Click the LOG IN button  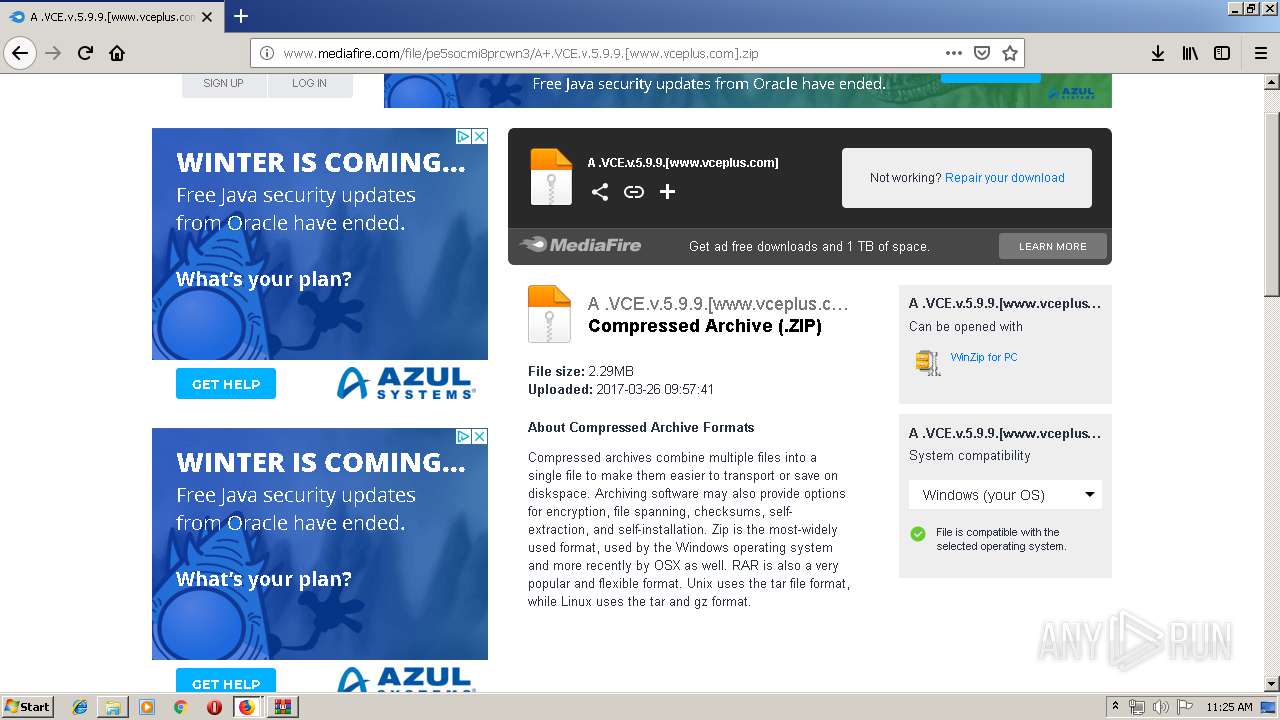click(x=310, y=84)
